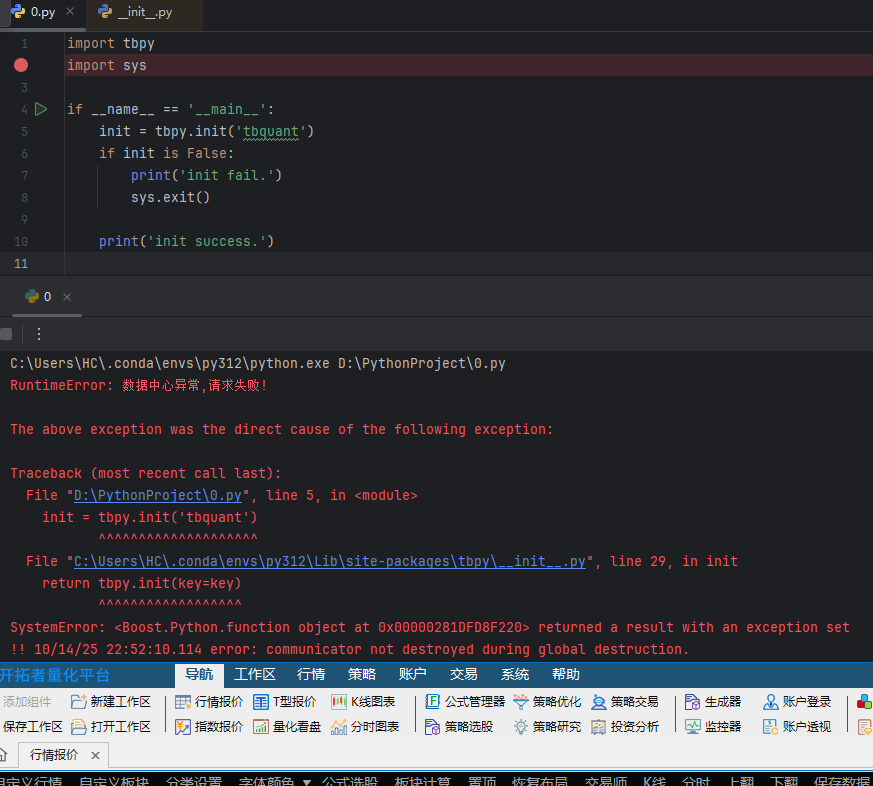Open the three-dot more options menu in the run panel
Viewport: 873px width, 786px height.
(x=39, y=334)
